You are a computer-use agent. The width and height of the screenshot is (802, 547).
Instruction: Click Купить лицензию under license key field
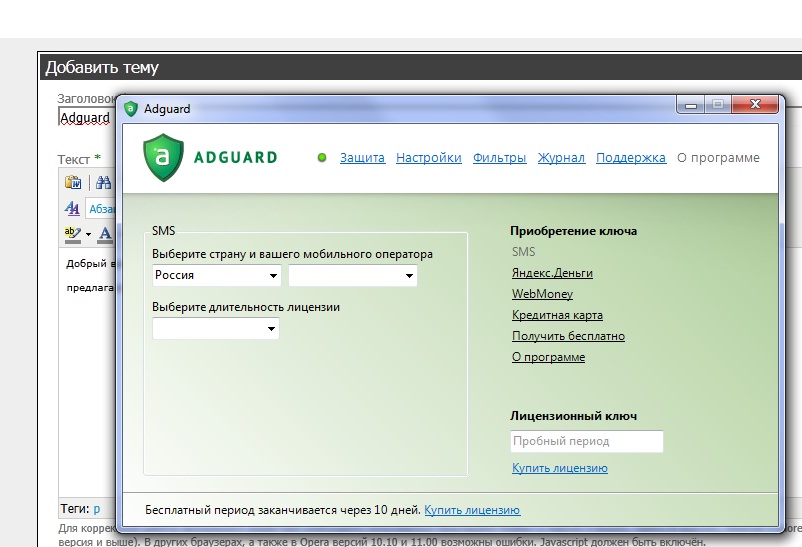560,468
